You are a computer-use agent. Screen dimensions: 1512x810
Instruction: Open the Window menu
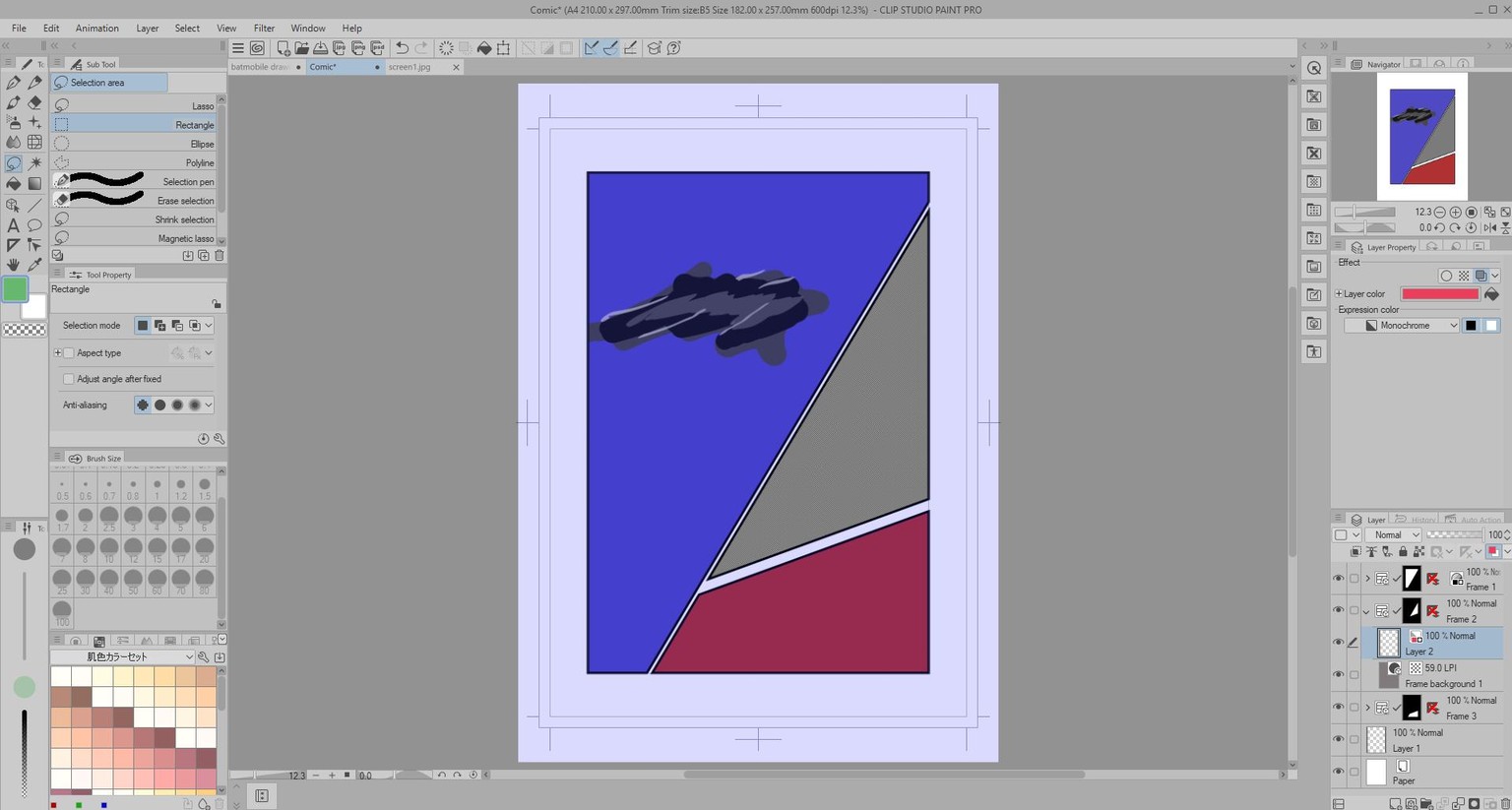(x=308, y=28)
